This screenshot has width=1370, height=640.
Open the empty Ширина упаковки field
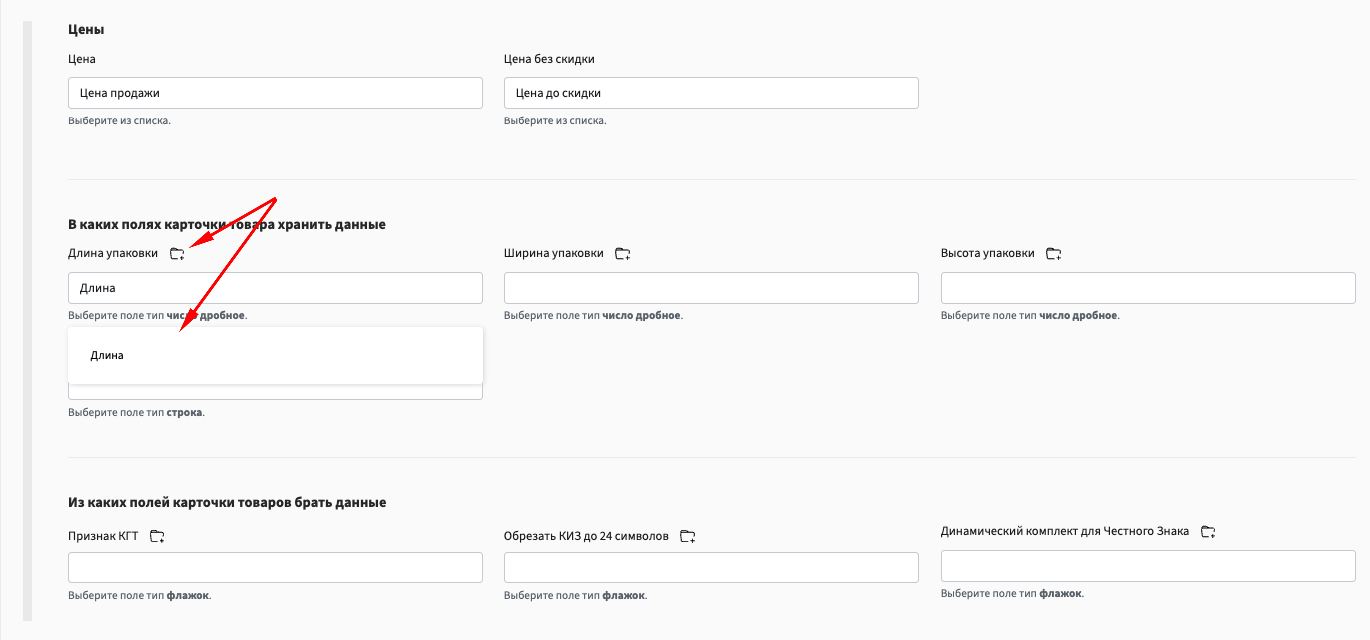click(711, 288)
